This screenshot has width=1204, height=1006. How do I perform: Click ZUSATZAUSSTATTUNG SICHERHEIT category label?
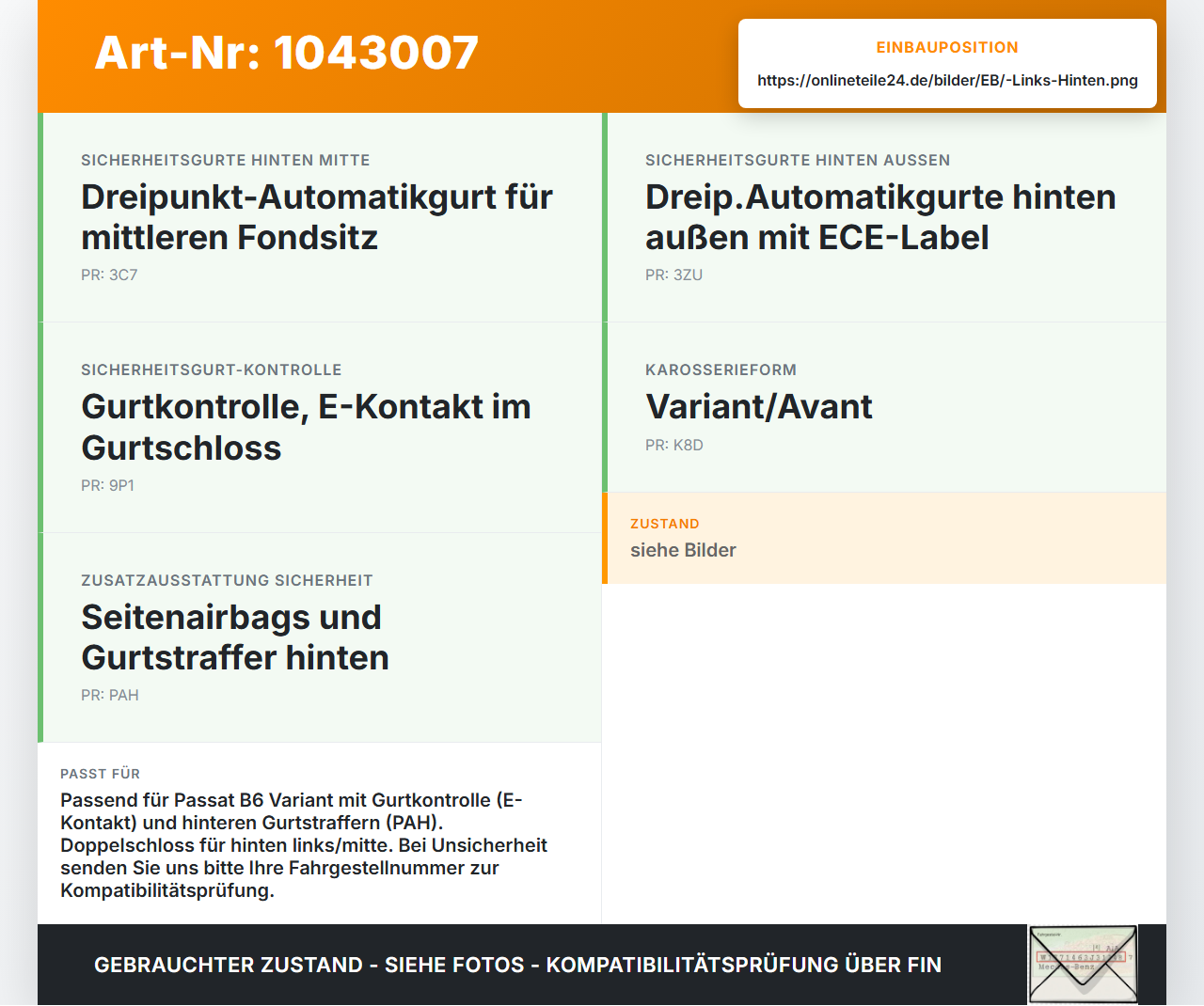point(227,580)
